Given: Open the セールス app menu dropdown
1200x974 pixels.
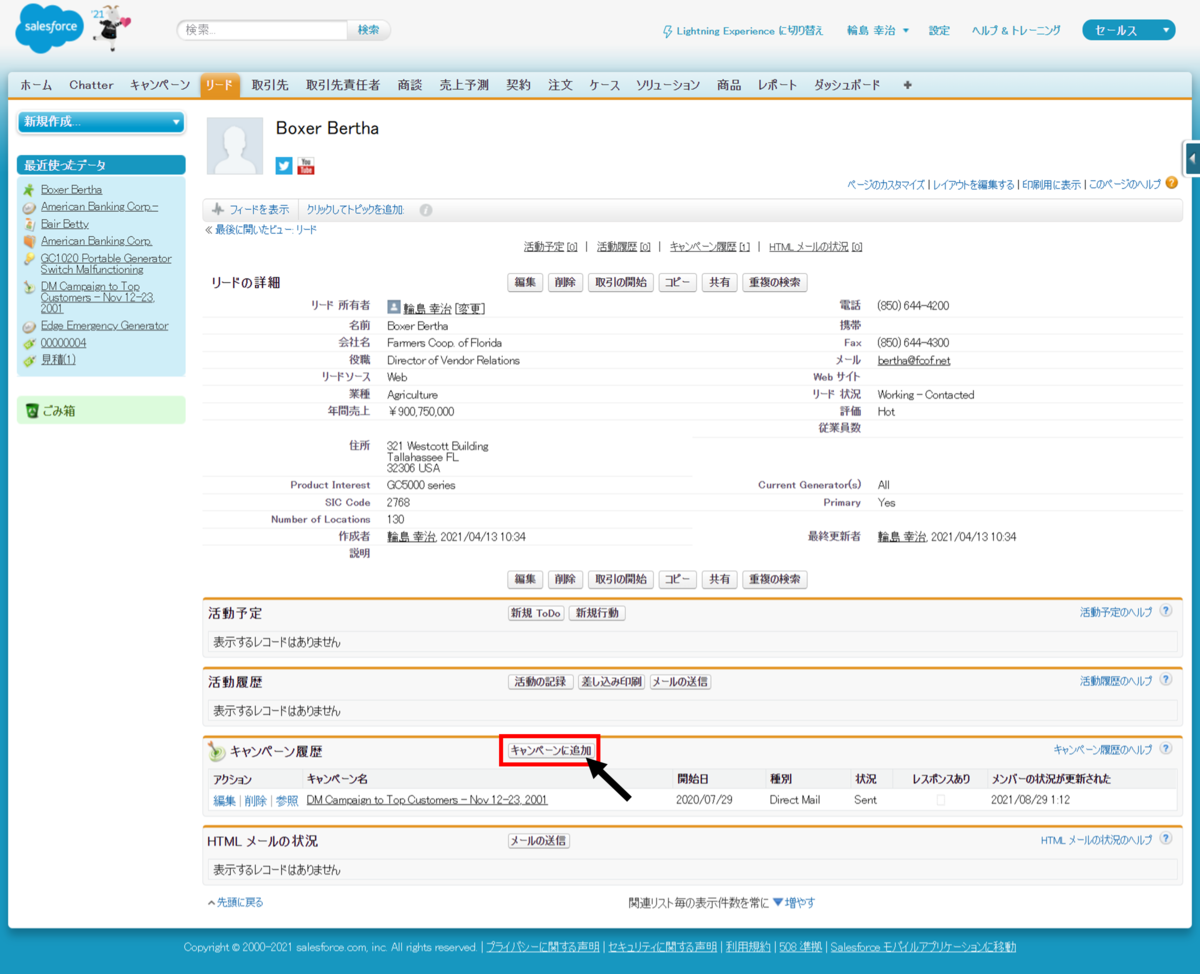Looking at the screenshot, I should [1128, 31].
